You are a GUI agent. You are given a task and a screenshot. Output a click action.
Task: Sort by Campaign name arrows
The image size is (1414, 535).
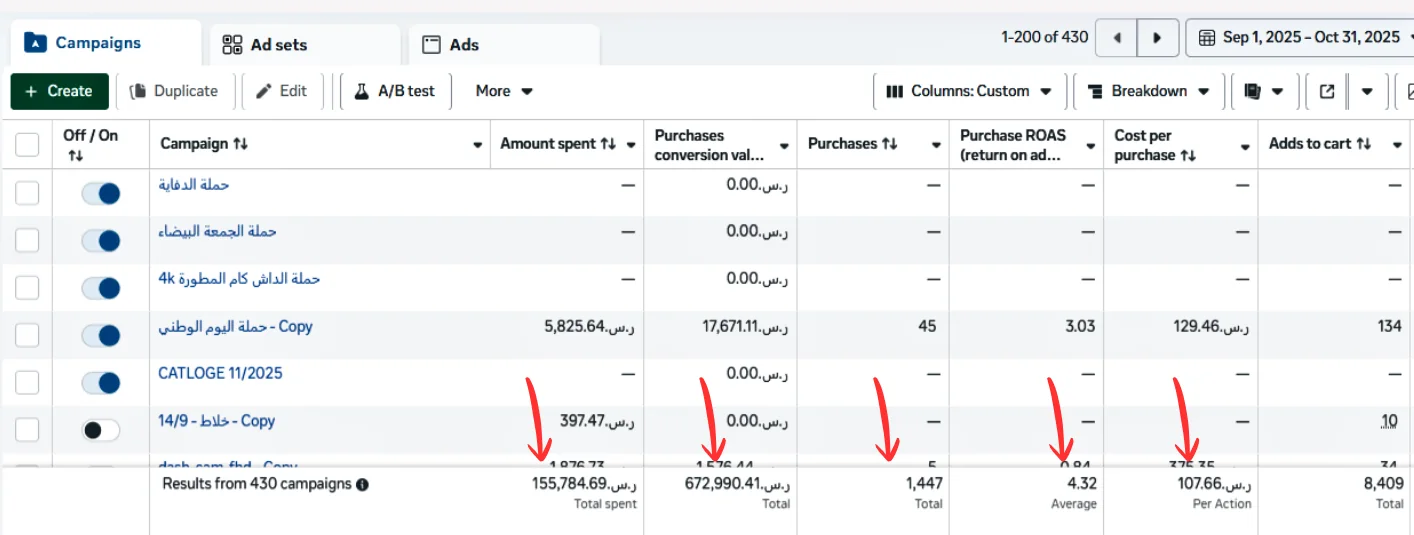pos(240,144)
